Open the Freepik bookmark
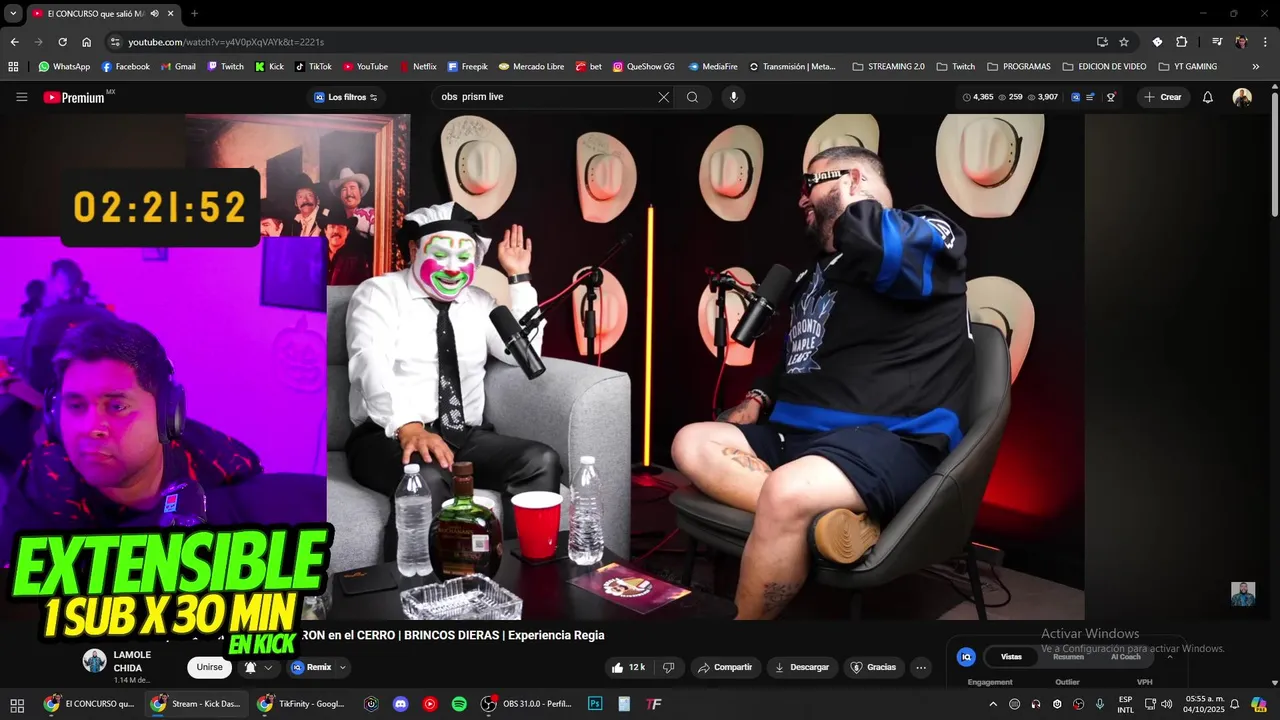Image resolution: width=1280 pixels, height=720 pixels. click(x=467, y=67)
